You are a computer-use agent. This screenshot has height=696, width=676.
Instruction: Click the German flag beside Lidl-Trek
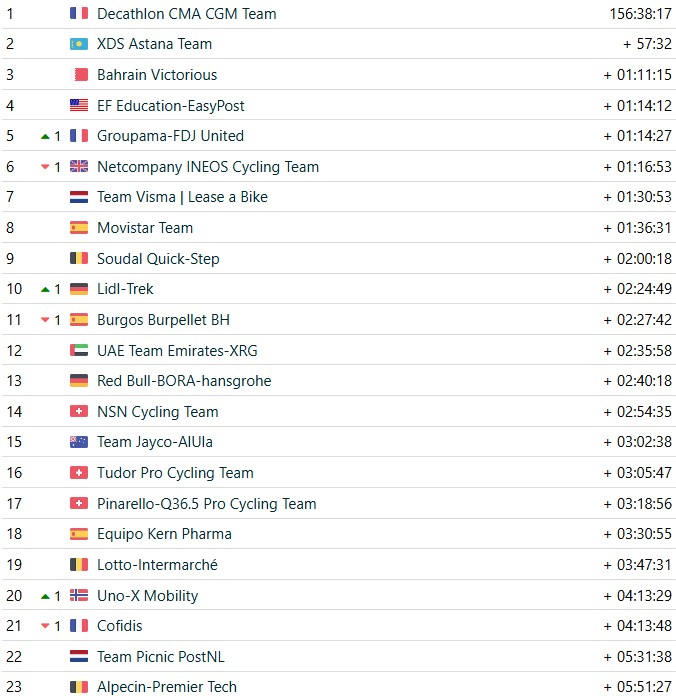(79, 289)
